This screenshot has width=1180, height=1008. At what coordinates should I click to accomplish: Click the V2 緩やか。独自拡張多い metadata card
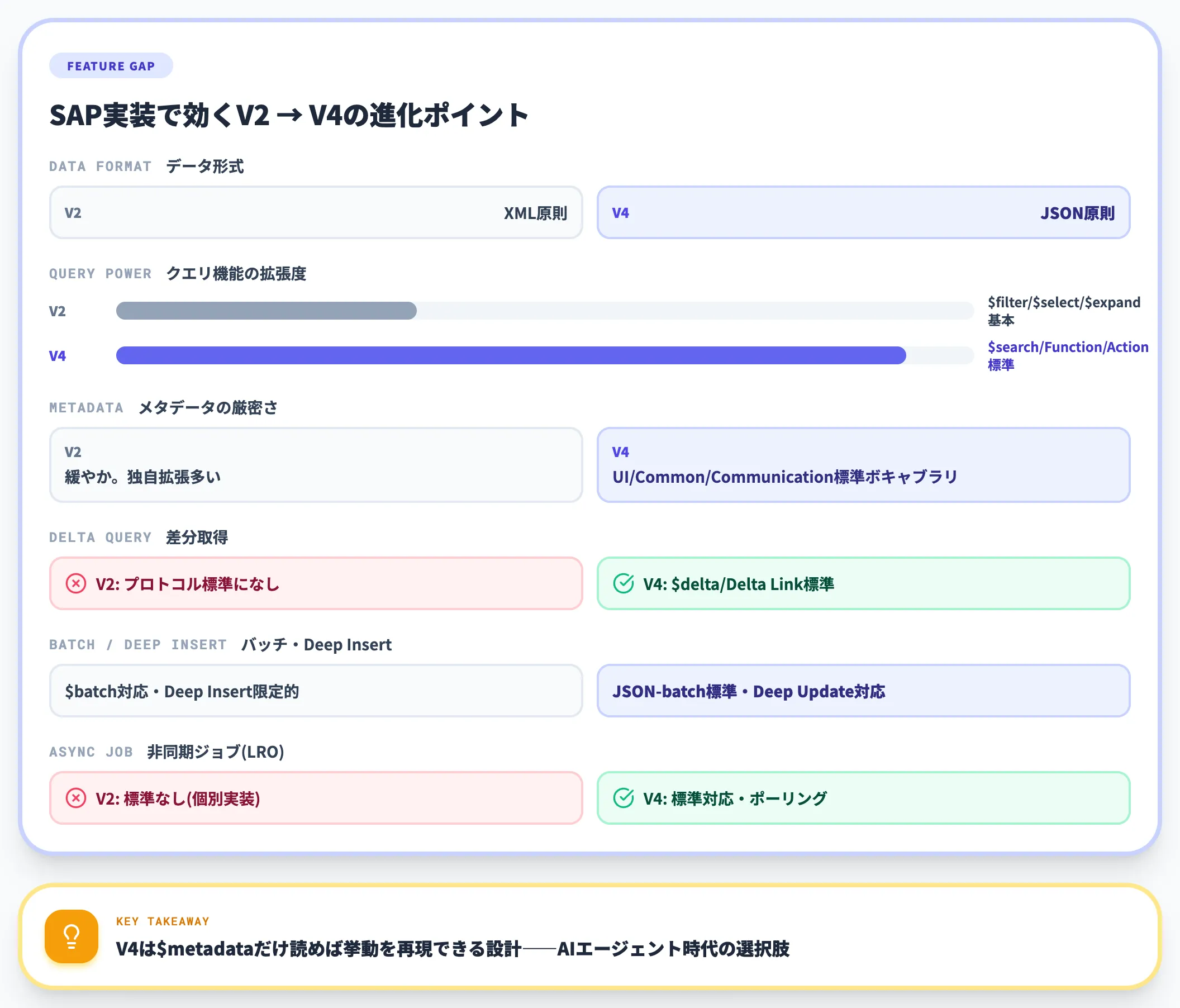[x=316, y=465]
